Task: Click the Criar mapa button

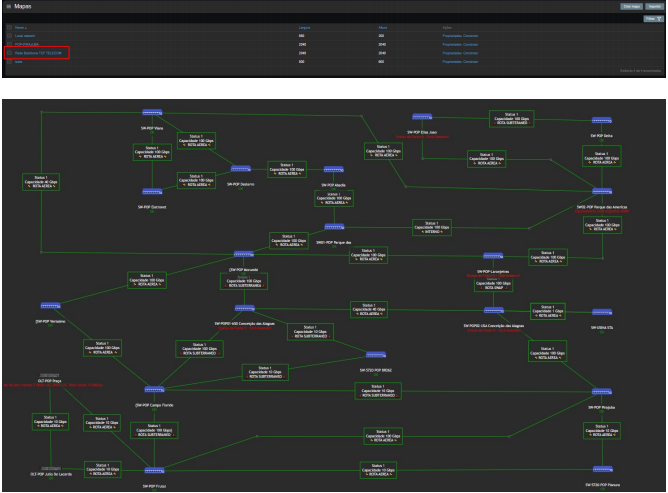Action: (x=631, y=6)
